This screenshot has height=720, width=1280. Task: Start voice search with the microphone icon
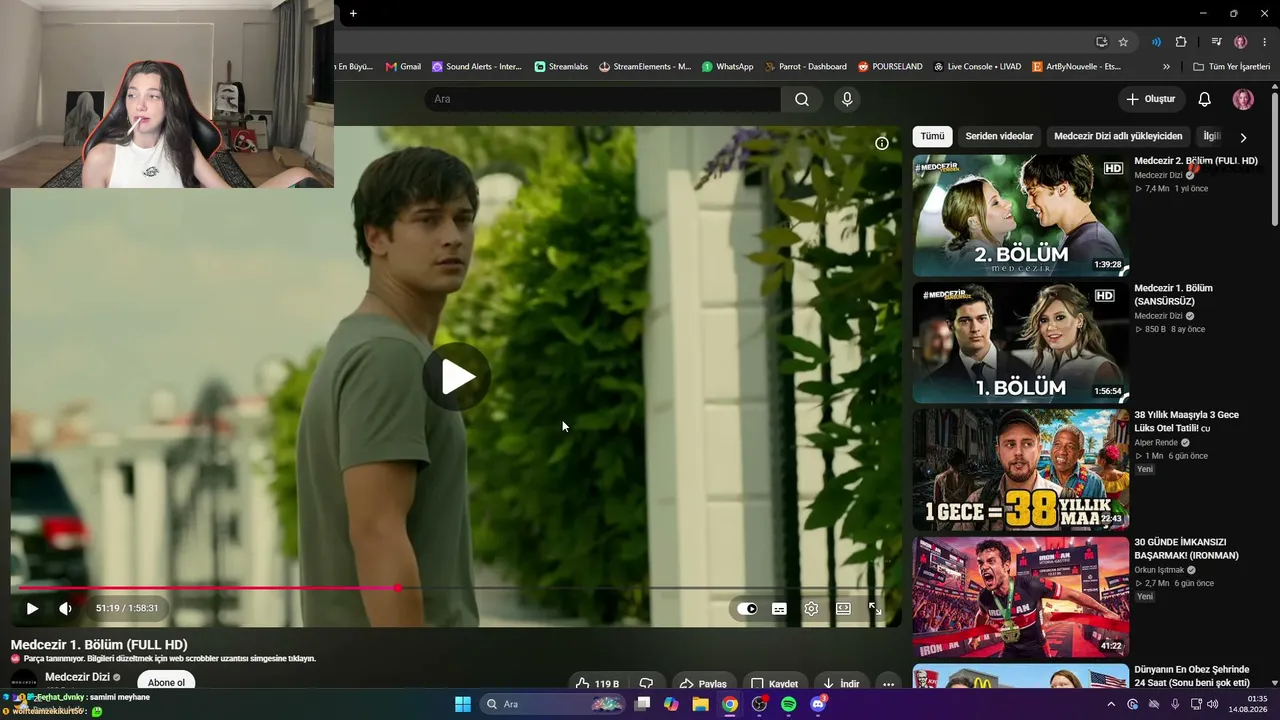(x=847, y=99)
